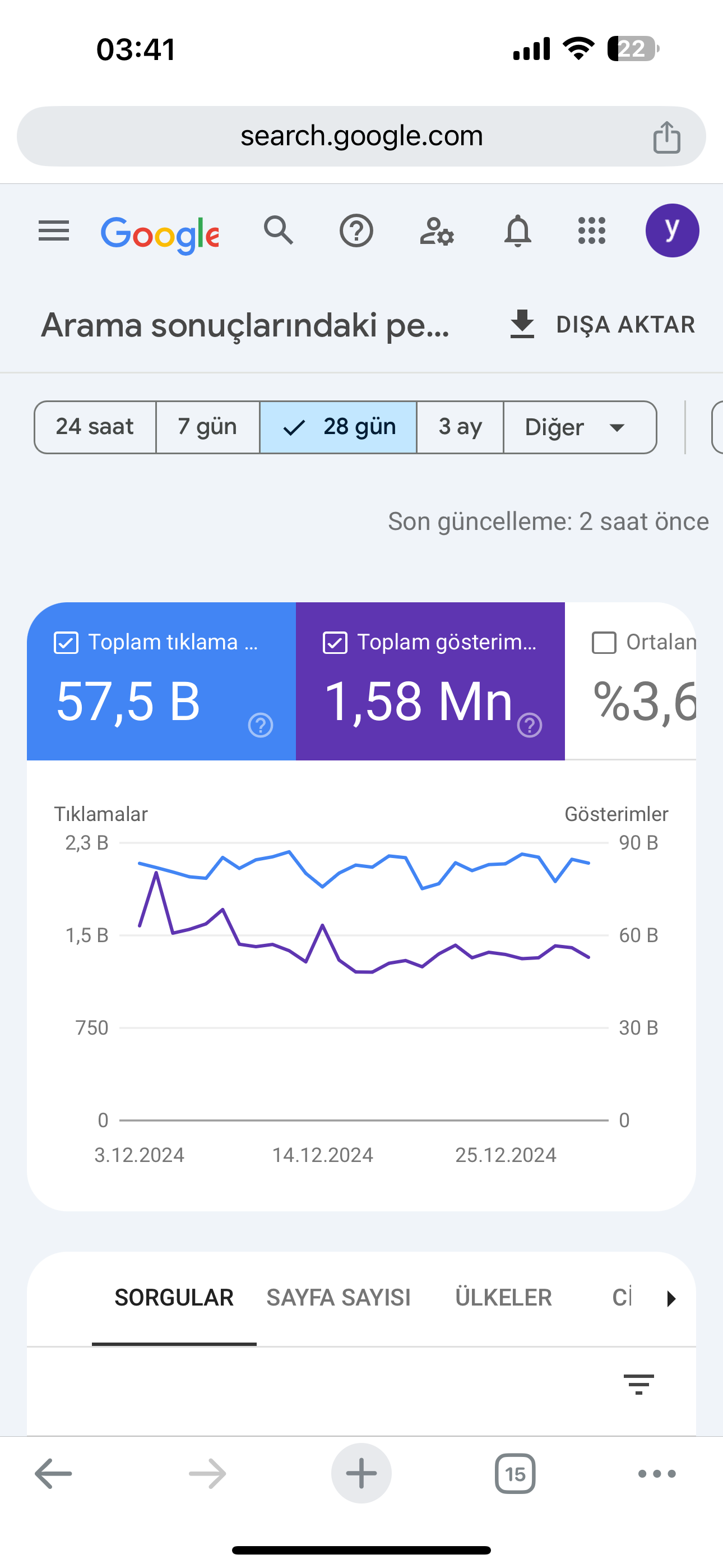Open the table filter icon
The width and height of the screenshot is (723, 1568).
click(638, 1384)
